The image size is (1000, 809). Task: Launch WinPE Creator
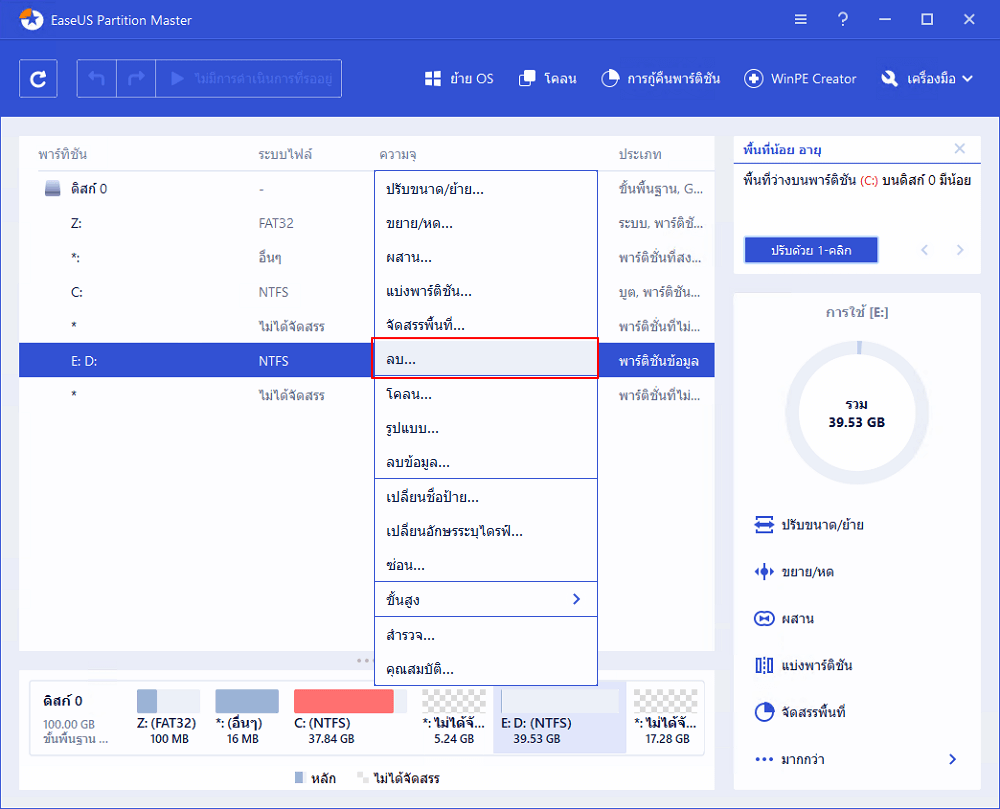point(800,78)
